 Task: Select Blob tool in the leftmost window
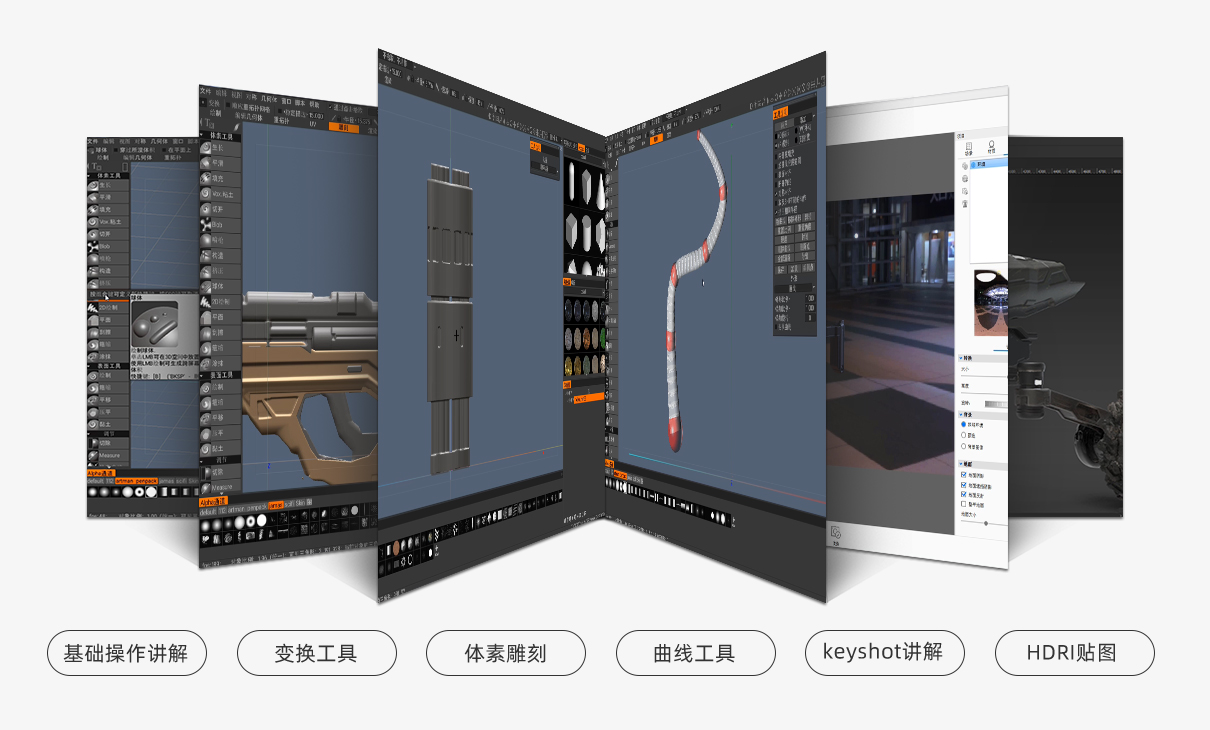click(x=107, y=246)
